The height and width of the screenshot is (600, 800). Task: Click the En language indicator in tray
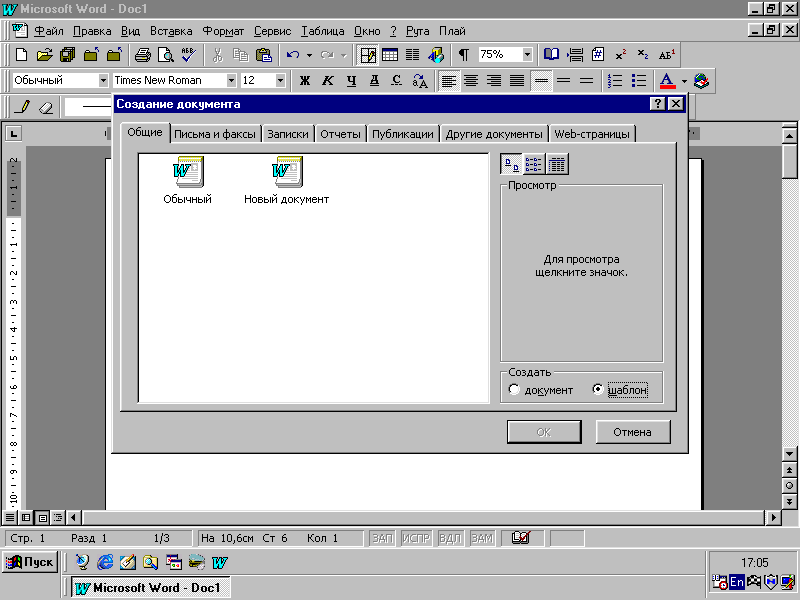(737, 582)
